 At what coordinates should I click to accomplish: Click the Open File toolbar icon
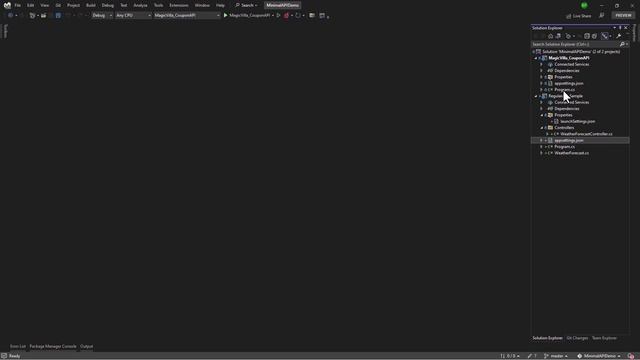(44, 16)
